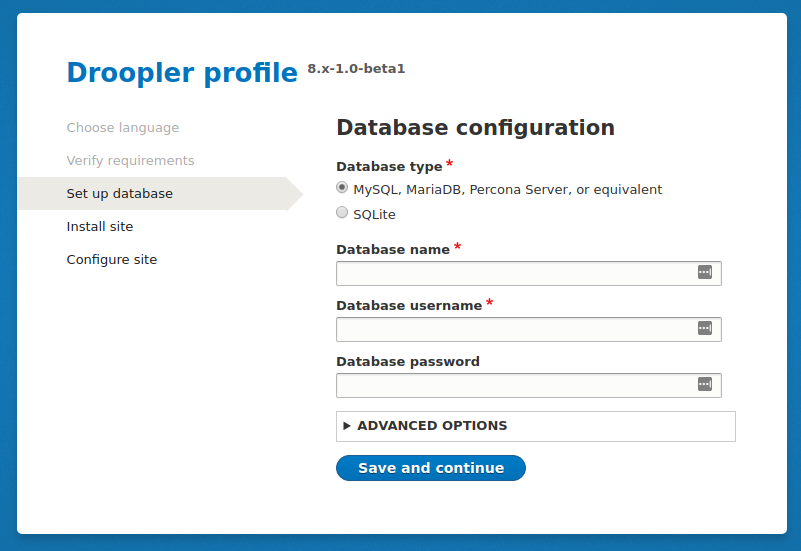Expand the Advanced Options section
This screenshot has height=551, width=801.
click(535, 426)
